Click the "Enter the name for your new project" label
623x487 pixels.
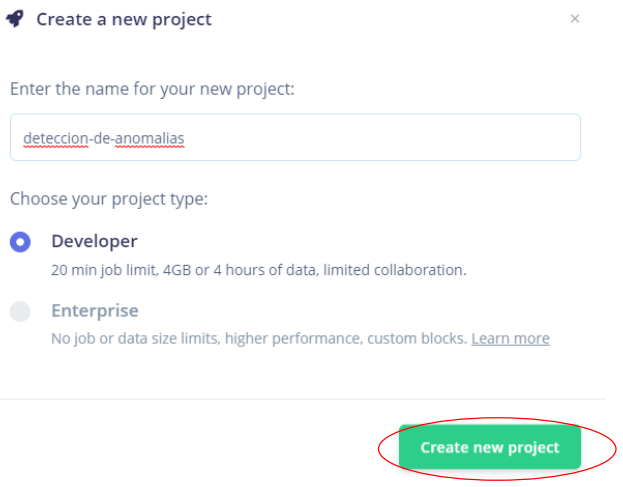click(x=152, y=89)
